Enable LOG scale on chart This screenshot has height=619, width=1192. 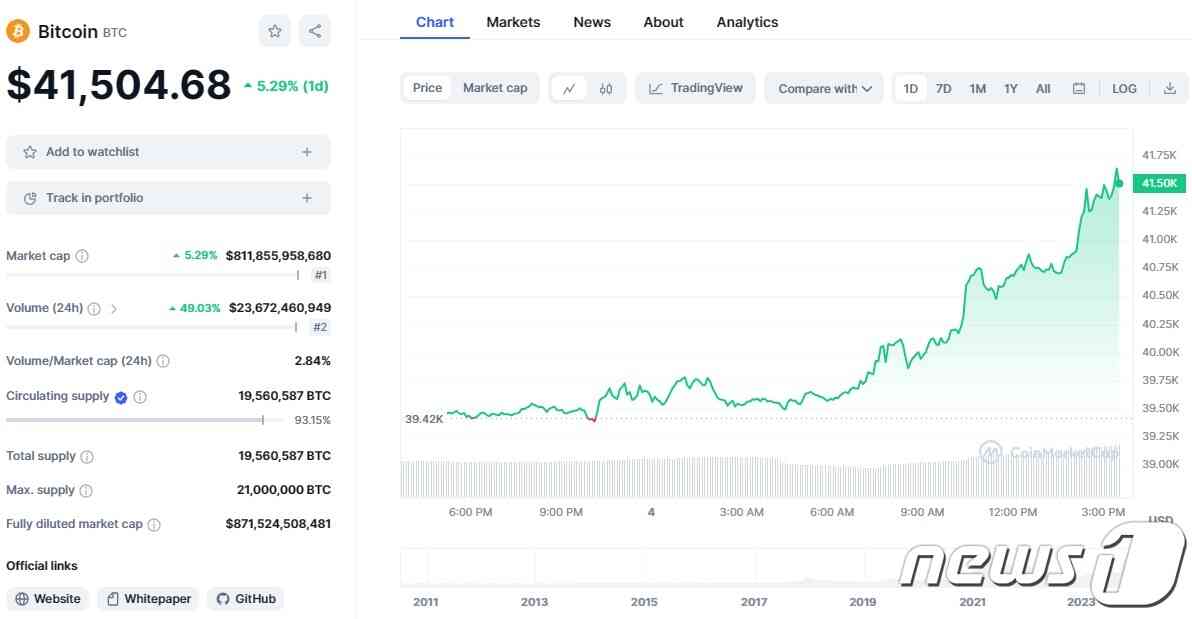pos(1124,88)
